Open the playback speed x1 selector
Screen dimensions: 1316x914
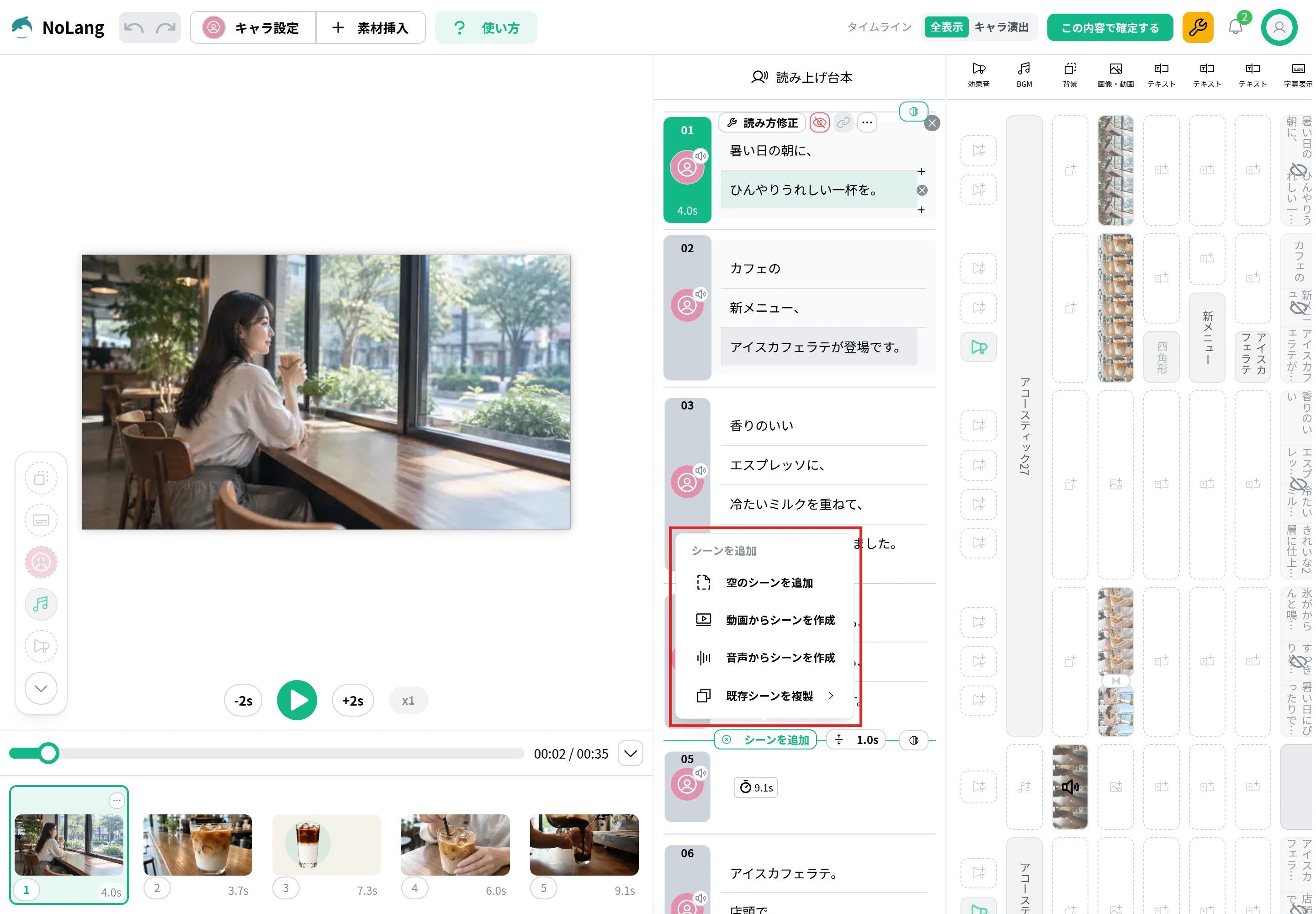point(408,701)
